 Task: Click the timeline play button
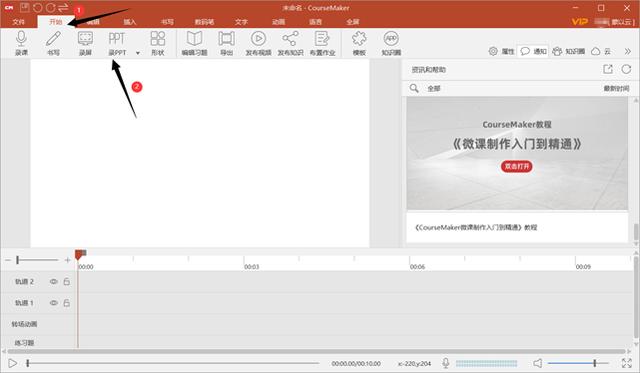point(13,363)
